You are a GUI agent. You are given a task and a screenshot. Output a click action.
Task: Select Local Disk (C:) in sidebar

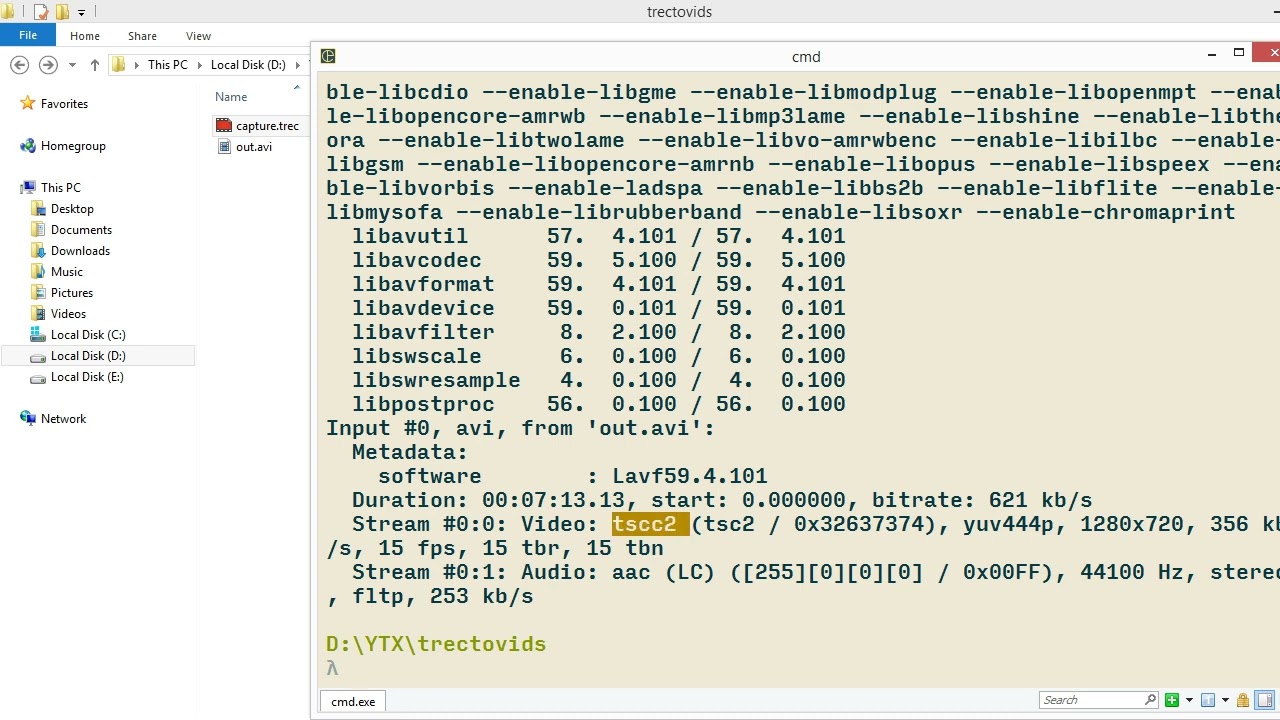click(x=88, y=335)
